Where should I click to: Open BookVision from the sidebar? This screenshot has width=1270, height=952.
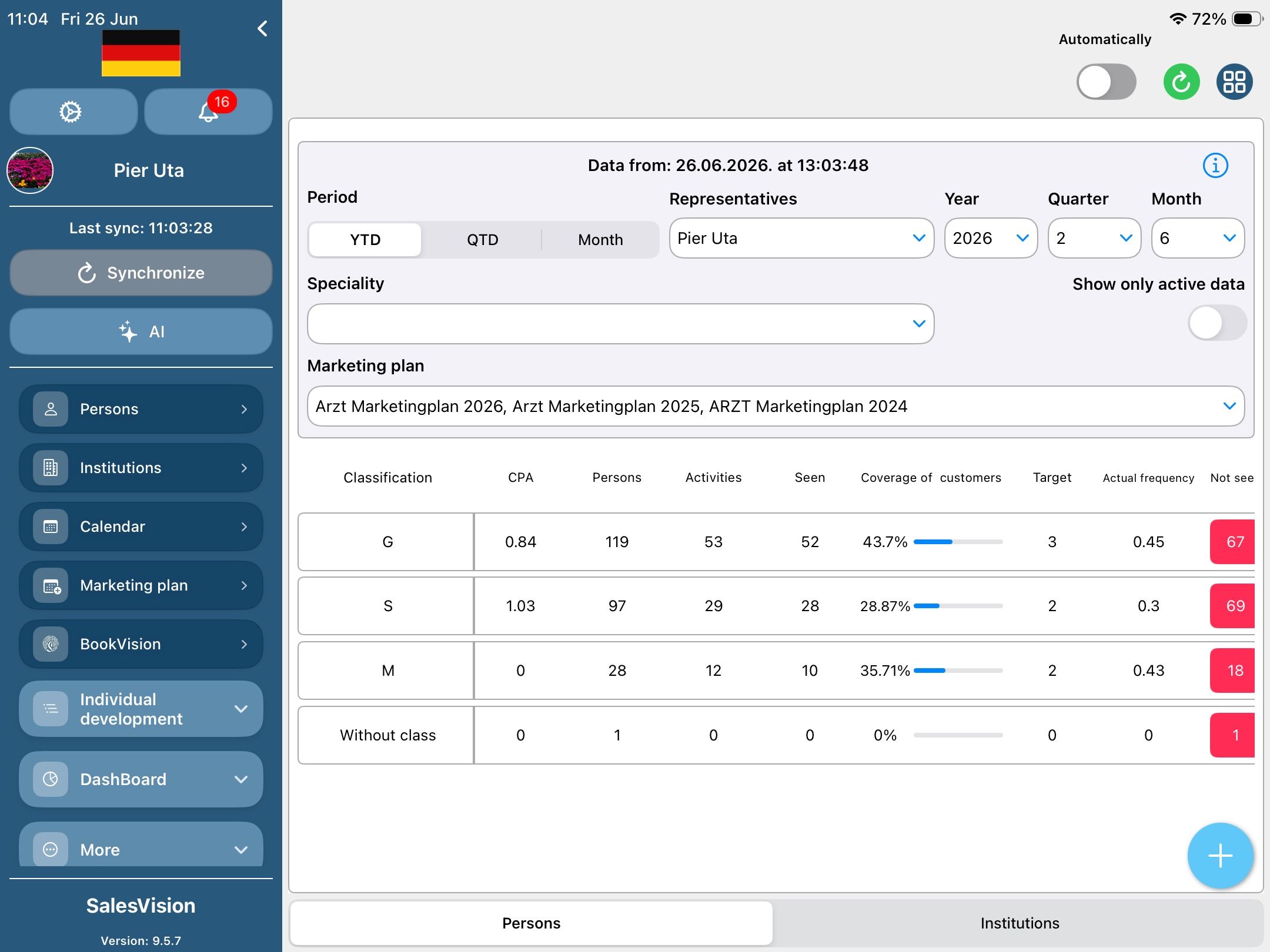coord(141,644)
